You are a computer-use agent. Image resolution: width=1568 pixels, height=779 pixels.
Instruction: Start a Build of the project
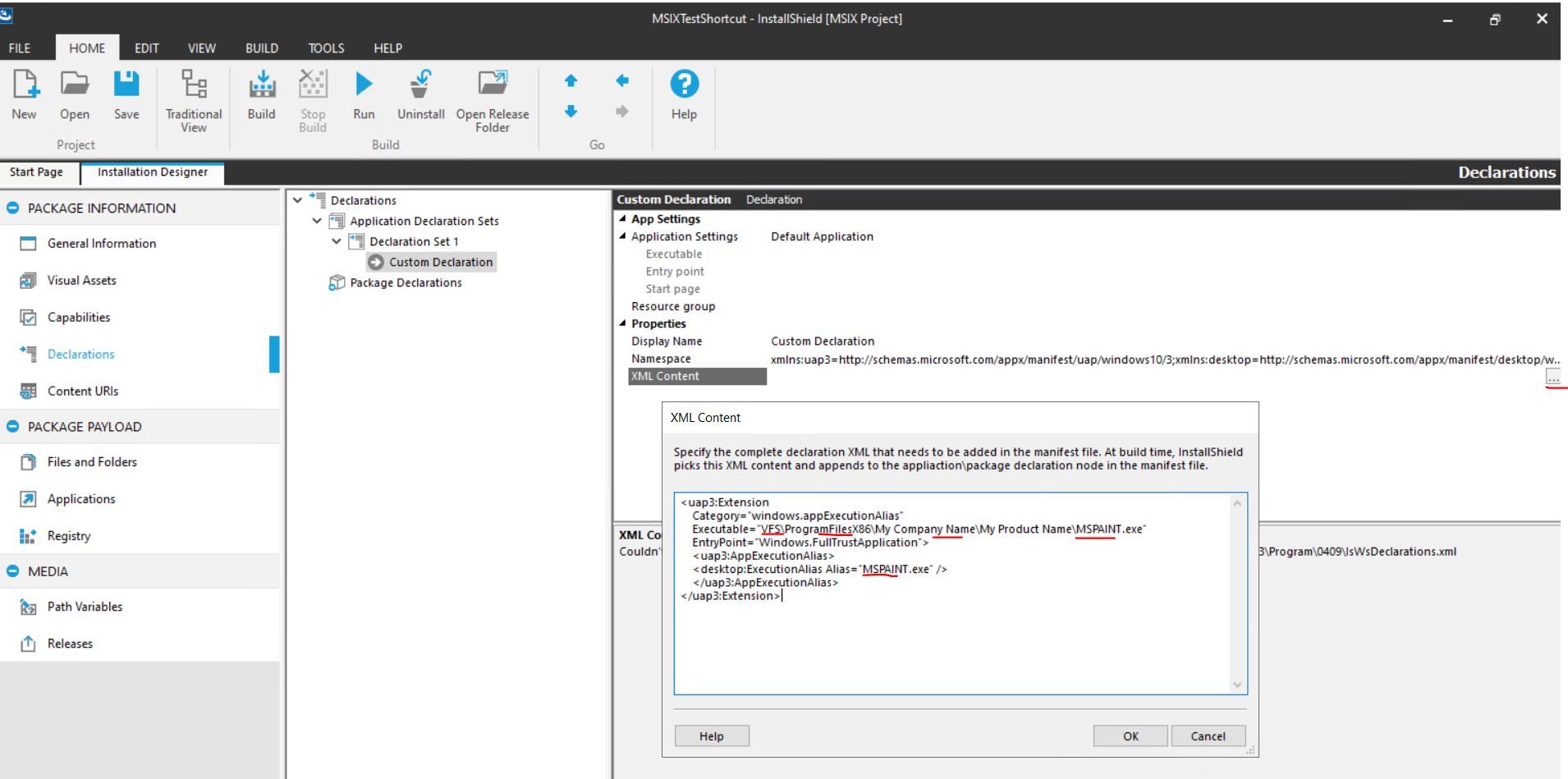pos(260,99)
